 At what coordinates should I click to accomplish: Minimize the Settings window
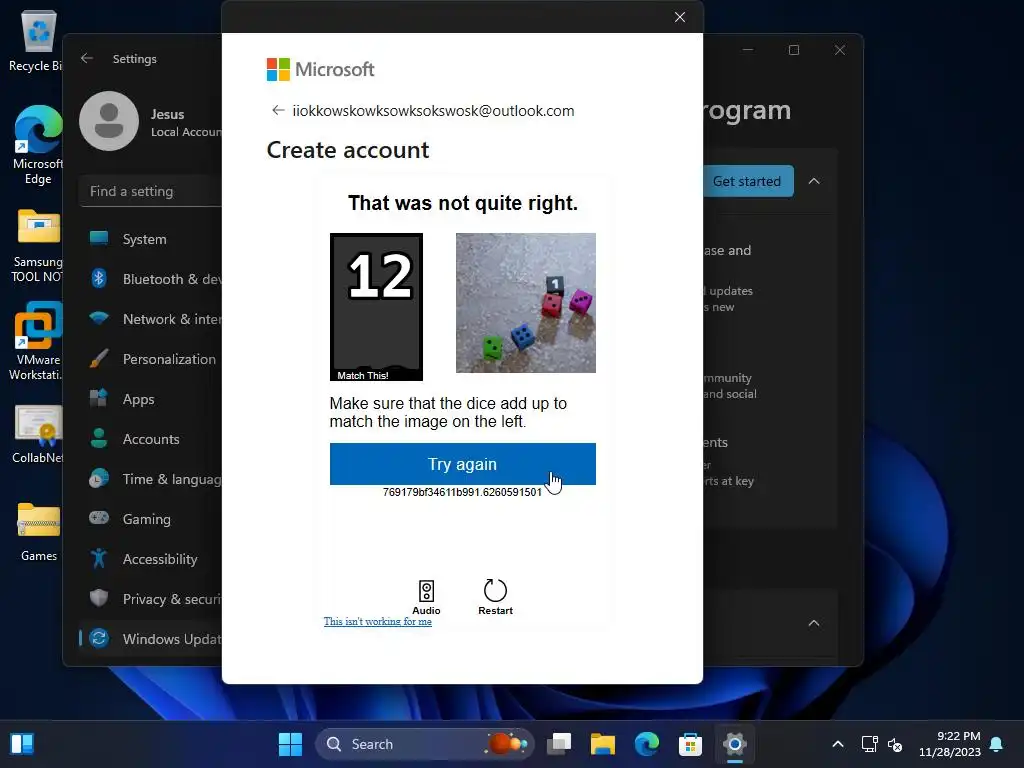pos(748,50)
